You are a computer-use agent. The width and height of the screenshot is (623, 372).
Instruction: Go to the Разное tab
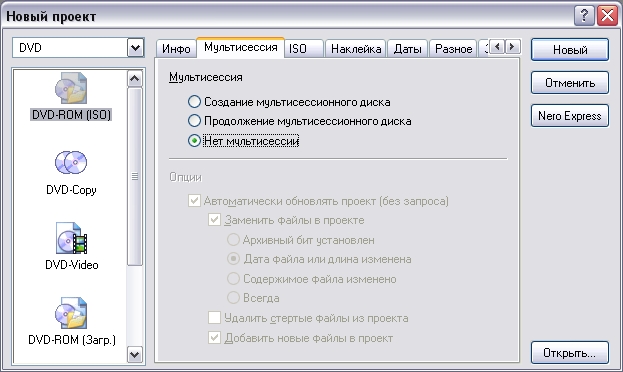pyautogui.click(x=453, y=49)
